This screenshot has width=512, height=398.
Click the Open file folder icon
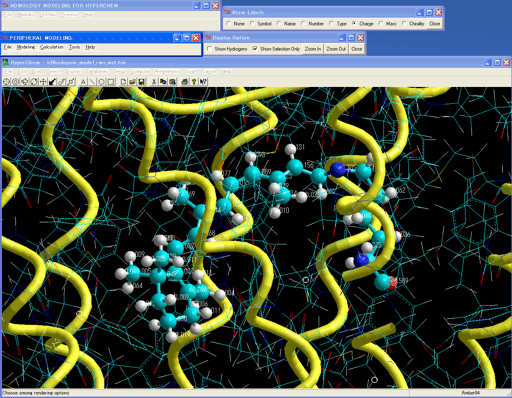pos(132,82)
